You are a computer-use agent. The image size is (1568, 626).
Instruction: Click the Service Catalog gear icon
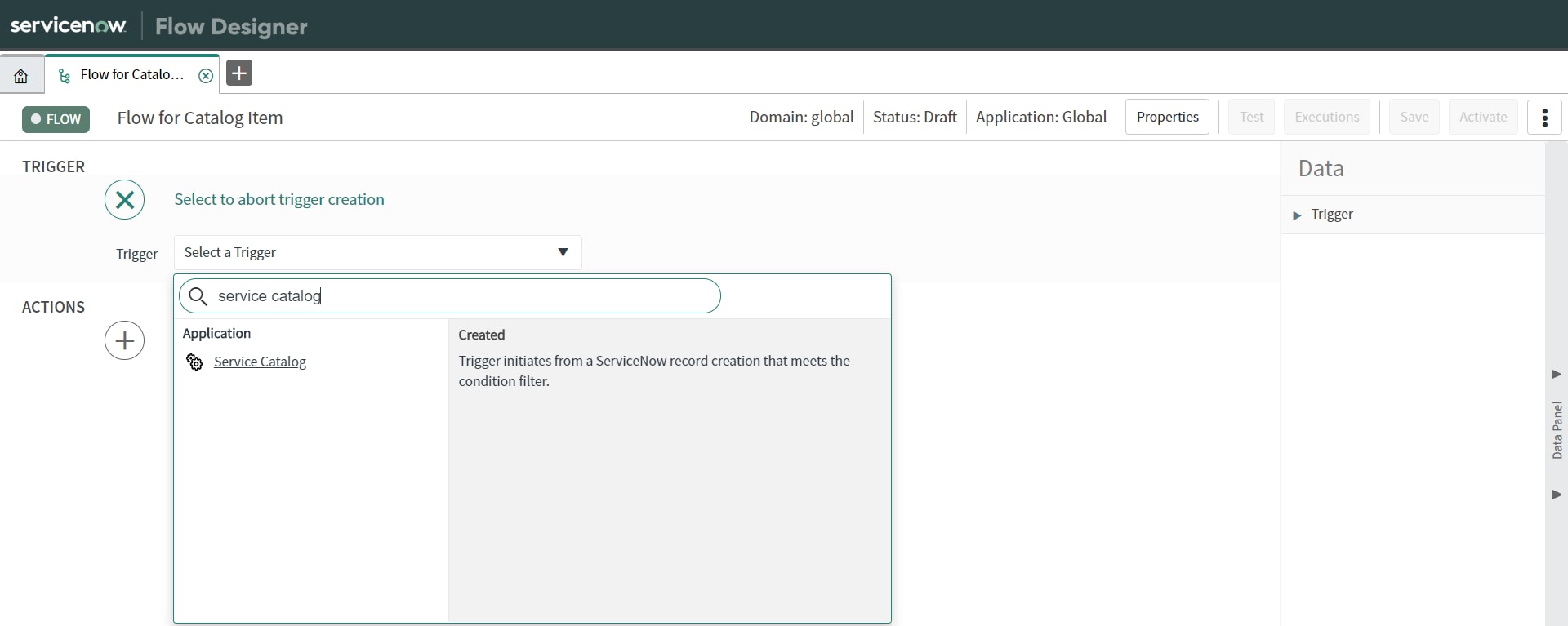(194, 362)
